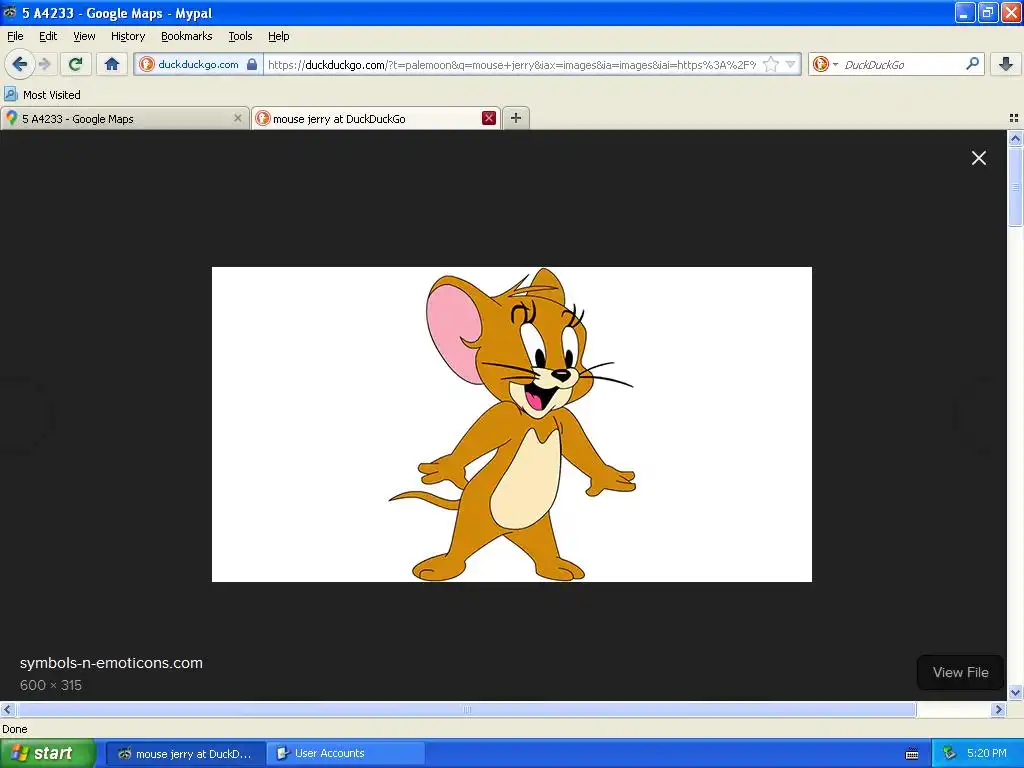Reload the page with the refresh icon
Screen dimensions: 1024x768
[76, 64]
